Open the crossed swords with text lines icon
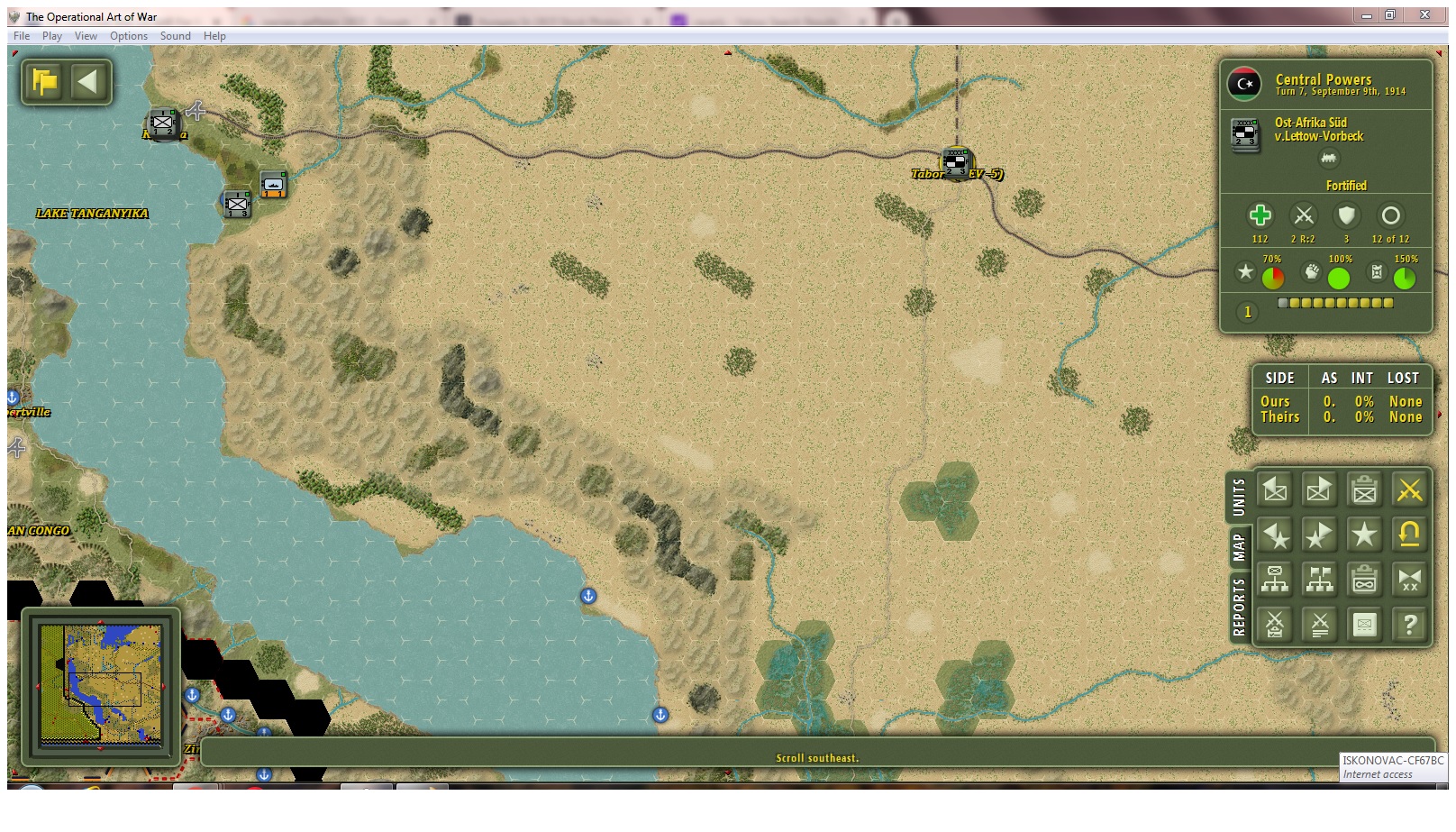Viewport: 1456px width, 832px height. click(x=1319, y=624)
